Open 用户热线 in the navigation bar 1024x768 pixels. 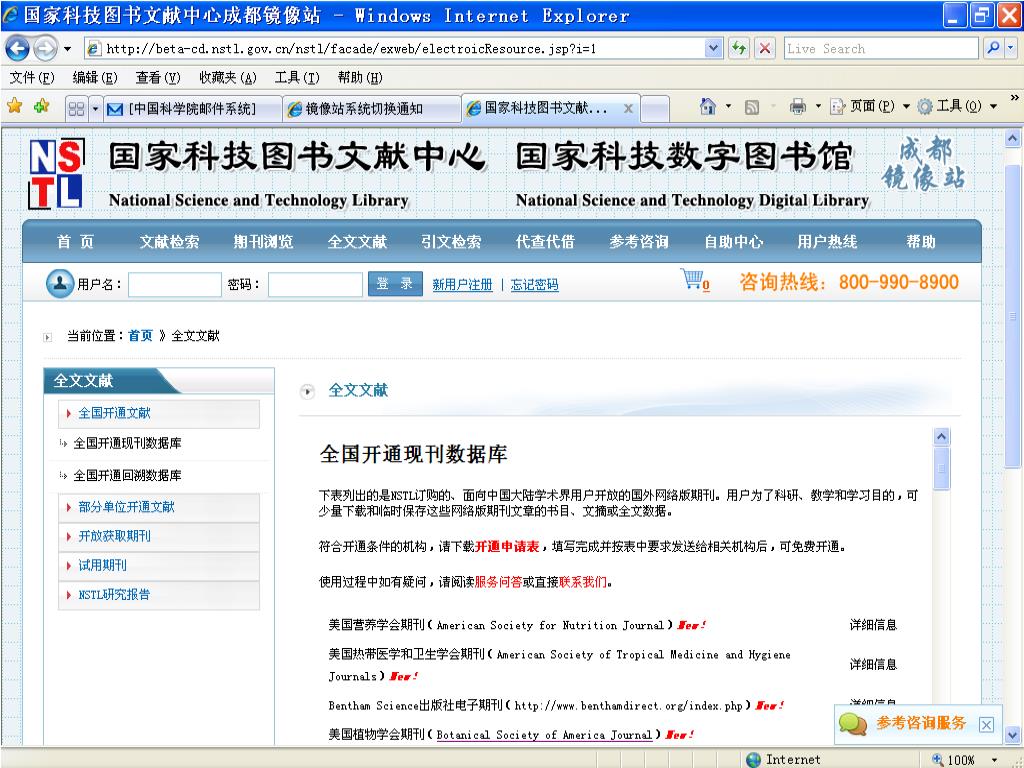click(827, 242)
